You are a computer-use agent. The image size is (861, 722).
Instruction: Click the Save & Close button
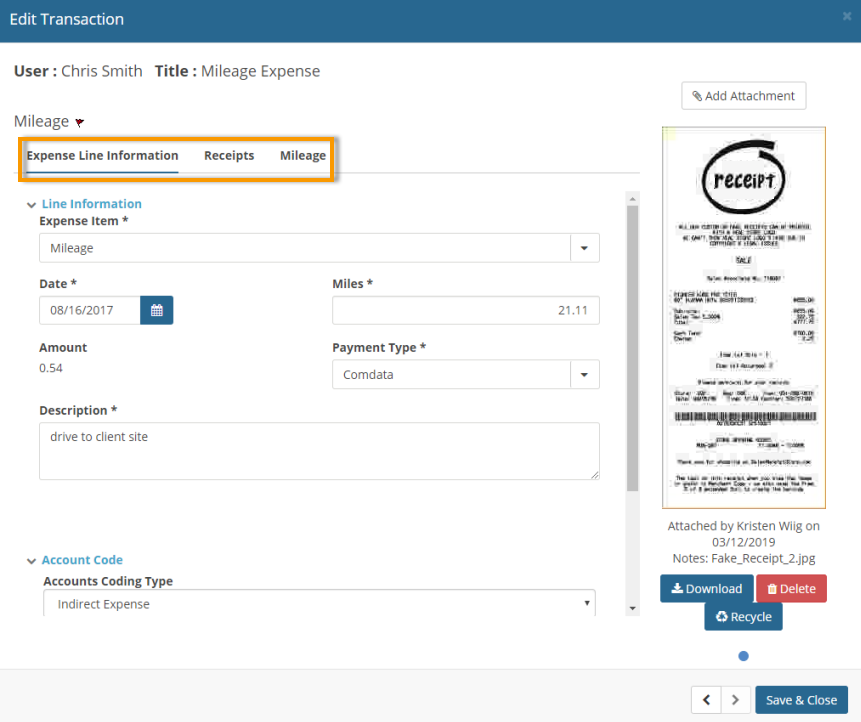[801, 699]
